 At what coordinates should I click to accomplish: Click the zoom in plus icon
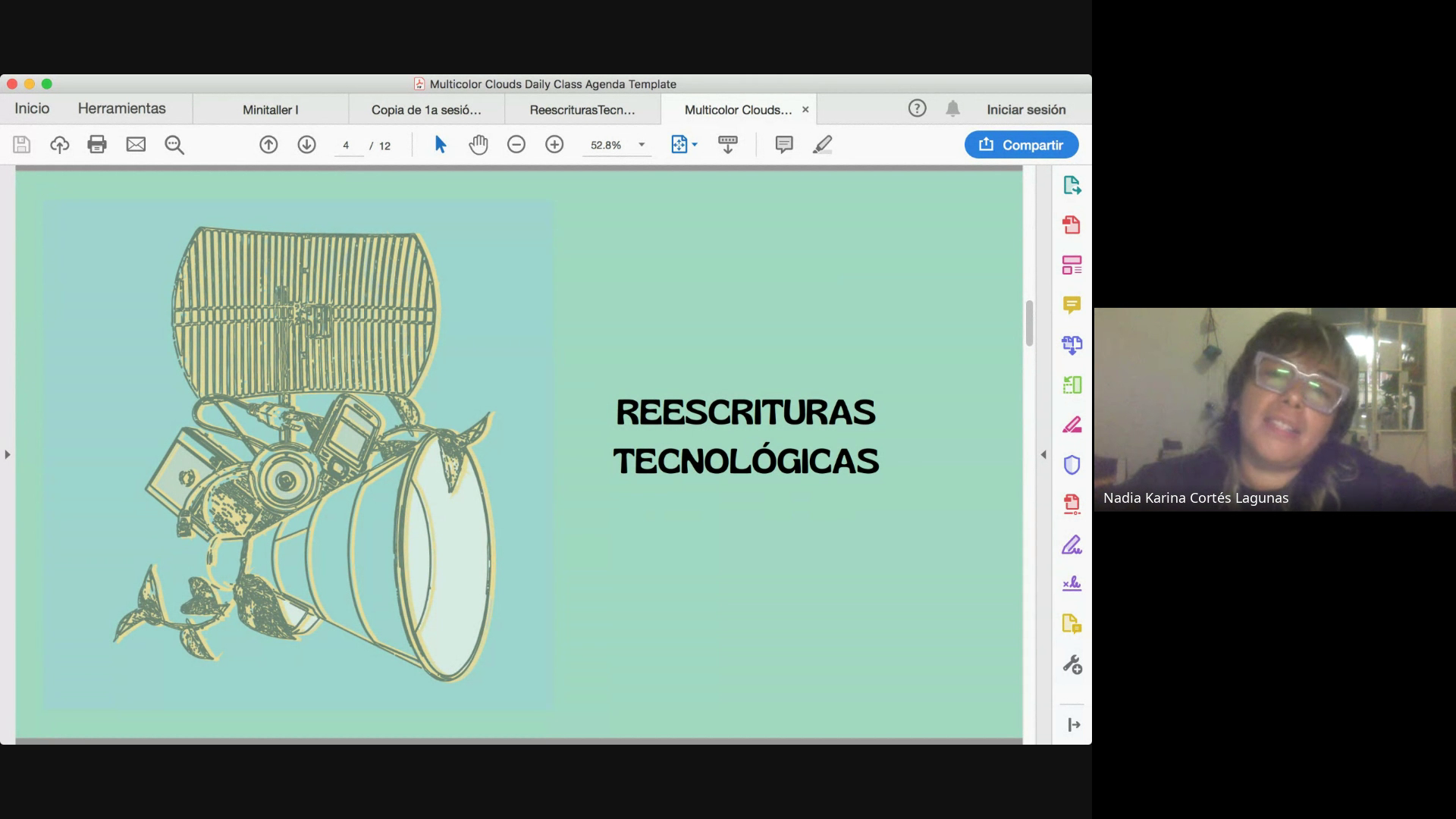554,144
